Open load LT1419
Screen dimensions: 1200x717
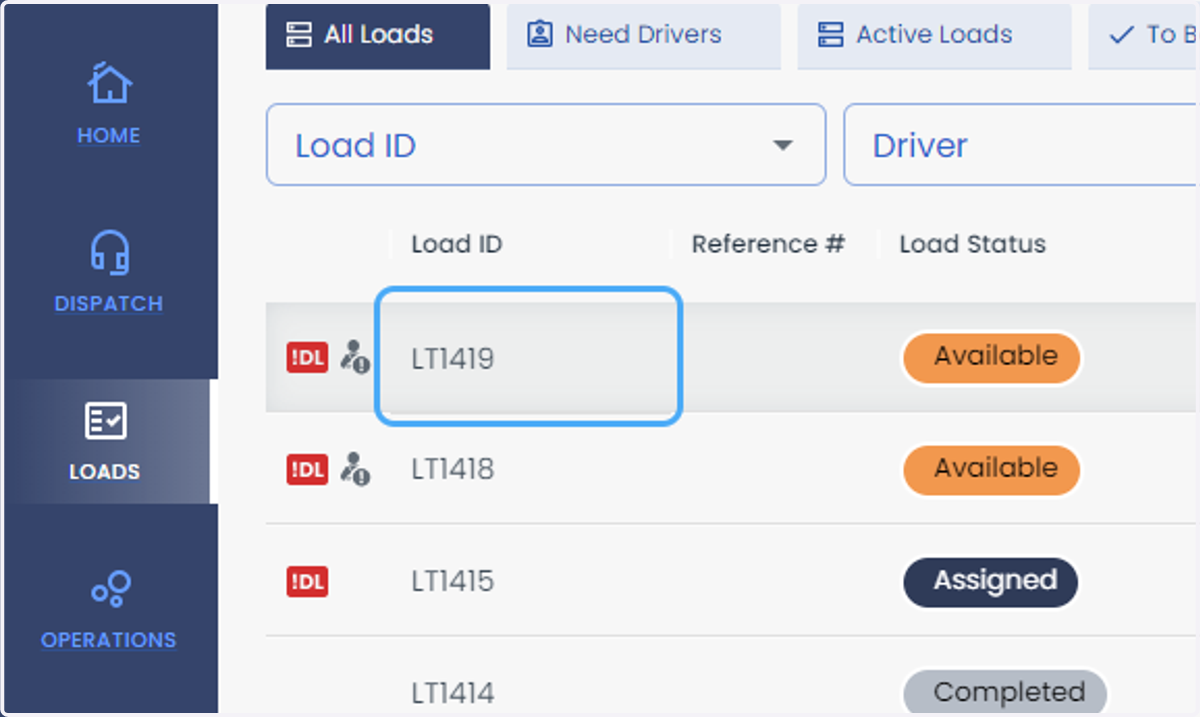coord(453,358)
